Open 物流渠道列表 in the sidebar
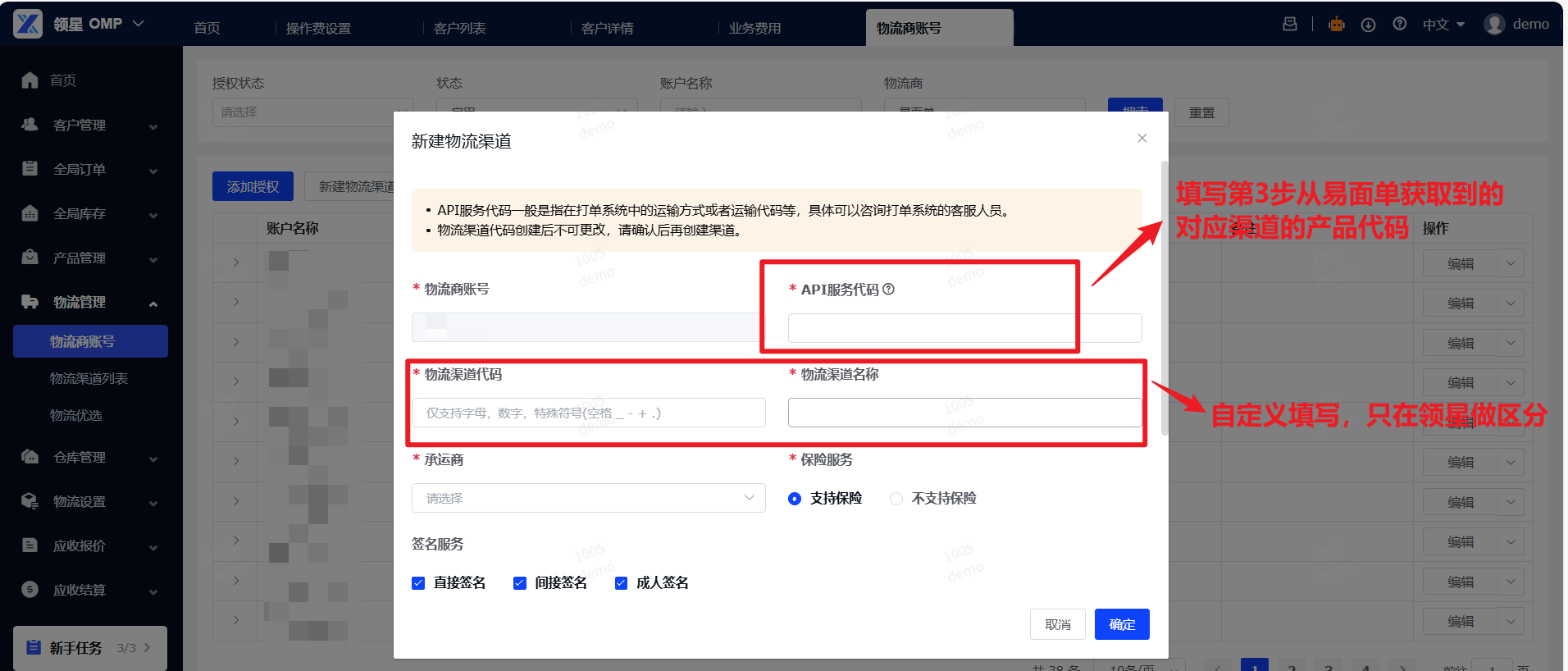The height and width of the screenshot is (671, 1568). 89,378
